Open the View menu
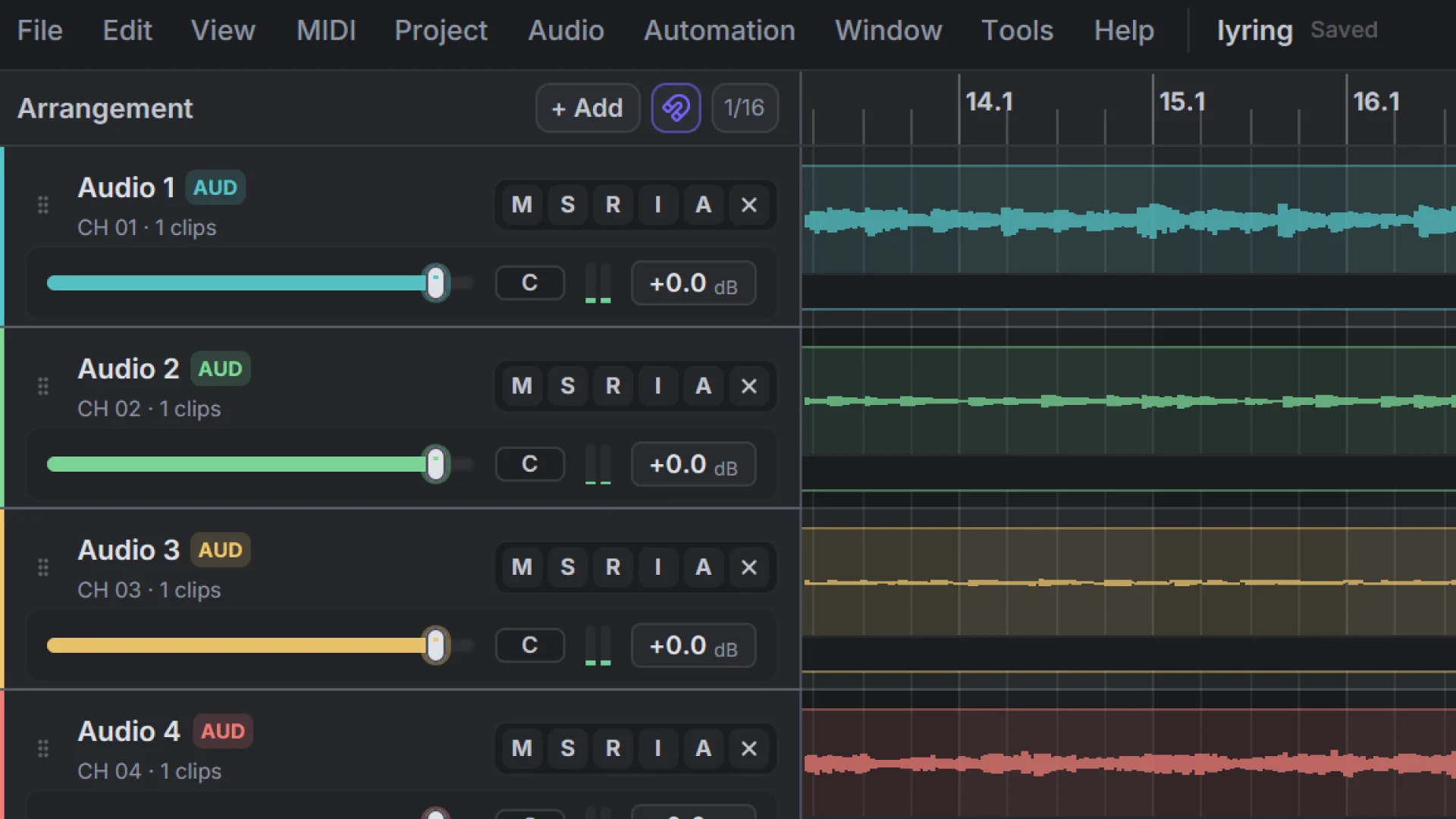 tap(223, 30)
